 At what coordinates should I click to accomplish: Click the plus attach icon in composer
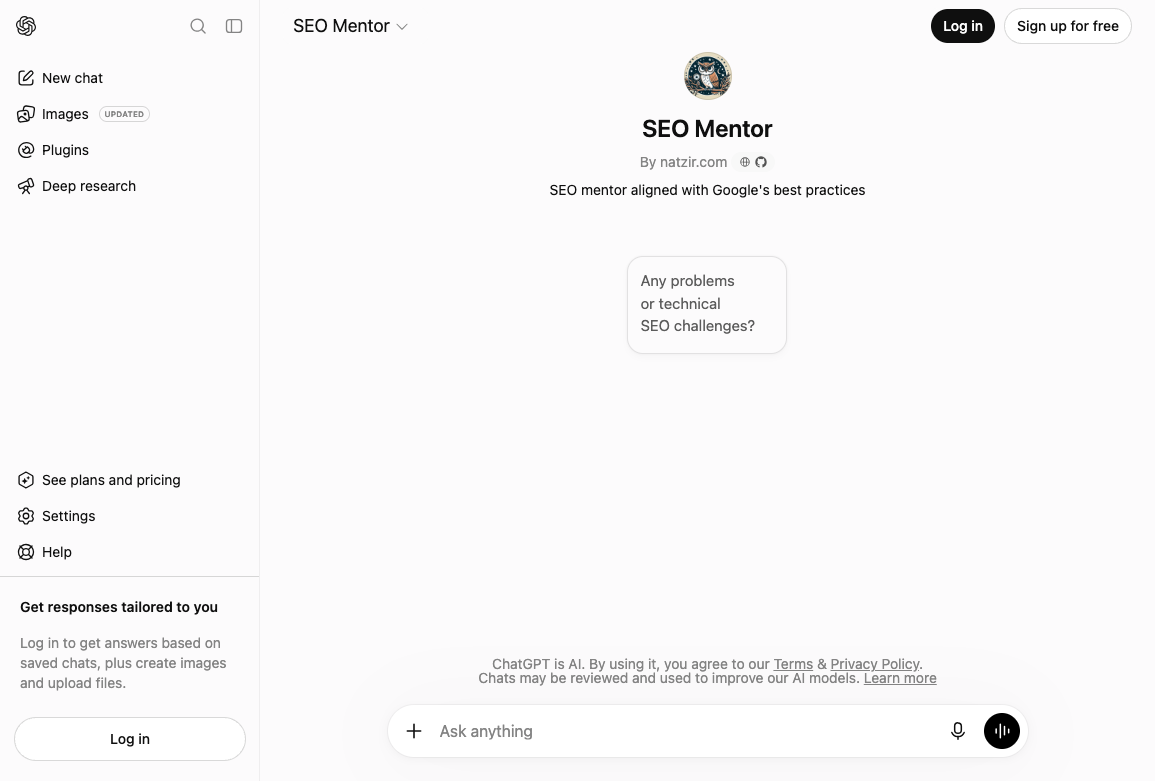click(414, 731)
